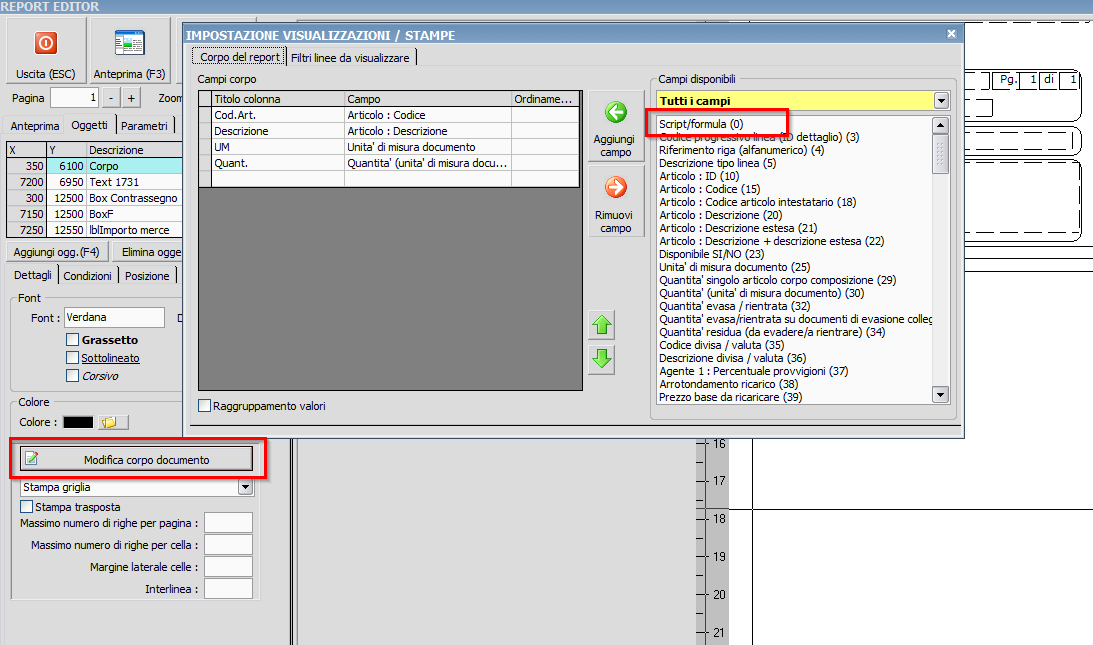Viewport: 1093px width, 645px height.
Task: Select the Condizioni tab
Action: 87,276
